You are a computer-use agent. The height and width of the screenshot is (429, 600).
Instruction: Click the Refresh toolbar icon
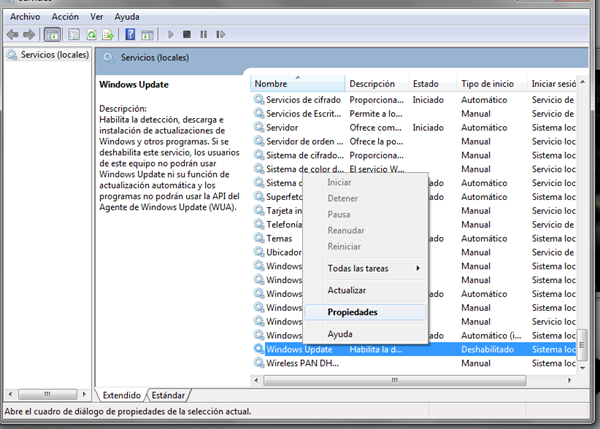click(91, 34)
